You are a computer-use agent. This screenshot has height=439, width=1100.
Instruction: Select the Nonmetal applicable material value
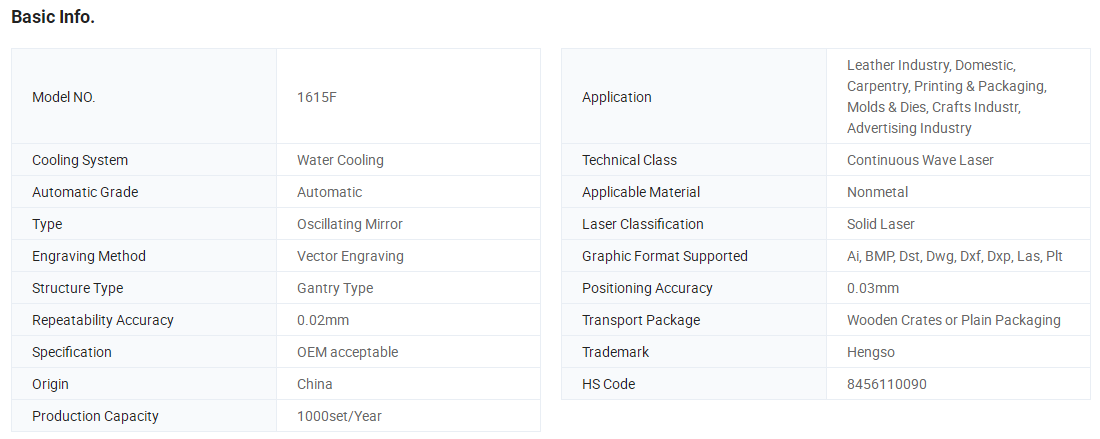877,192
